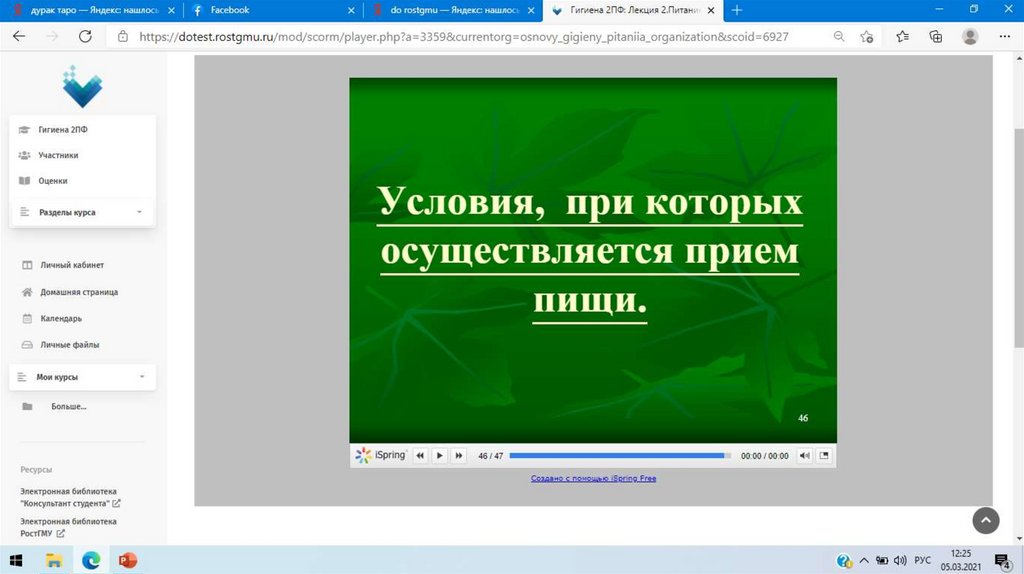
Task: Open the 'Создано с помощью iSpring Free' link
Action: 593,479
